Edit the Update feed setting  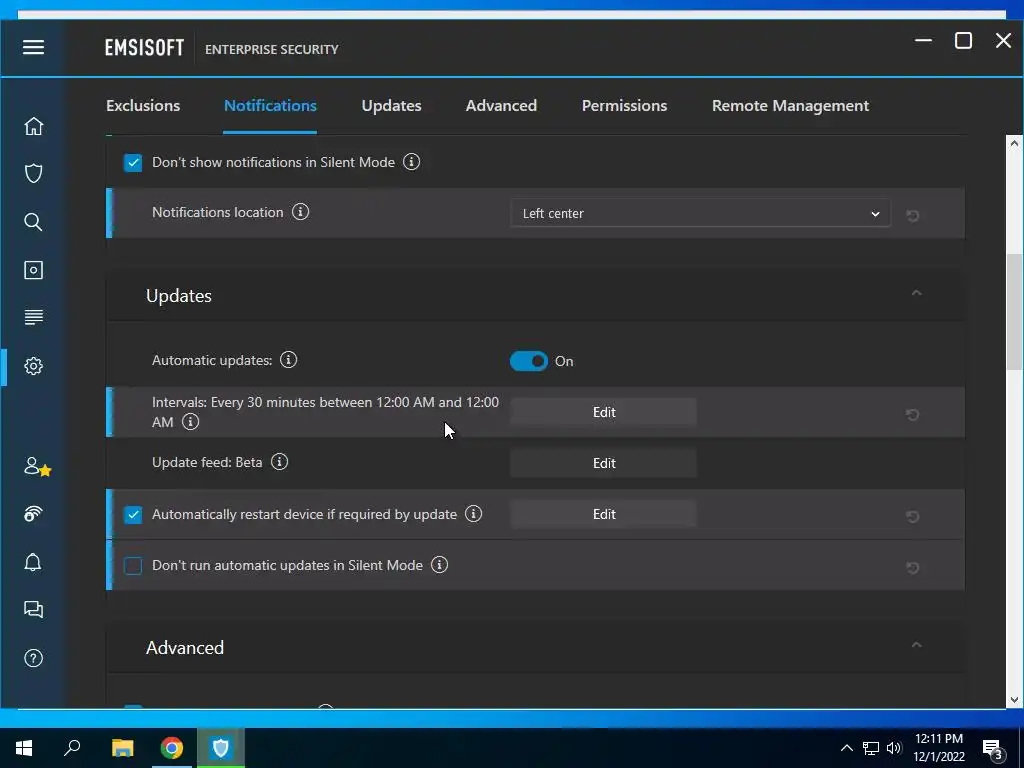click(x=603, y=463)
